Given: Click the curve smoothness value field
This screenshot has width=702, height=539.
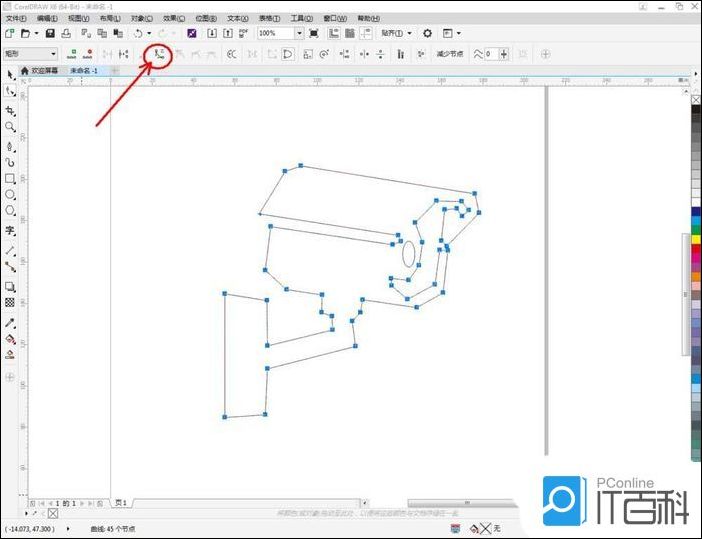Looking at the screenshot, I should (492, 54).
